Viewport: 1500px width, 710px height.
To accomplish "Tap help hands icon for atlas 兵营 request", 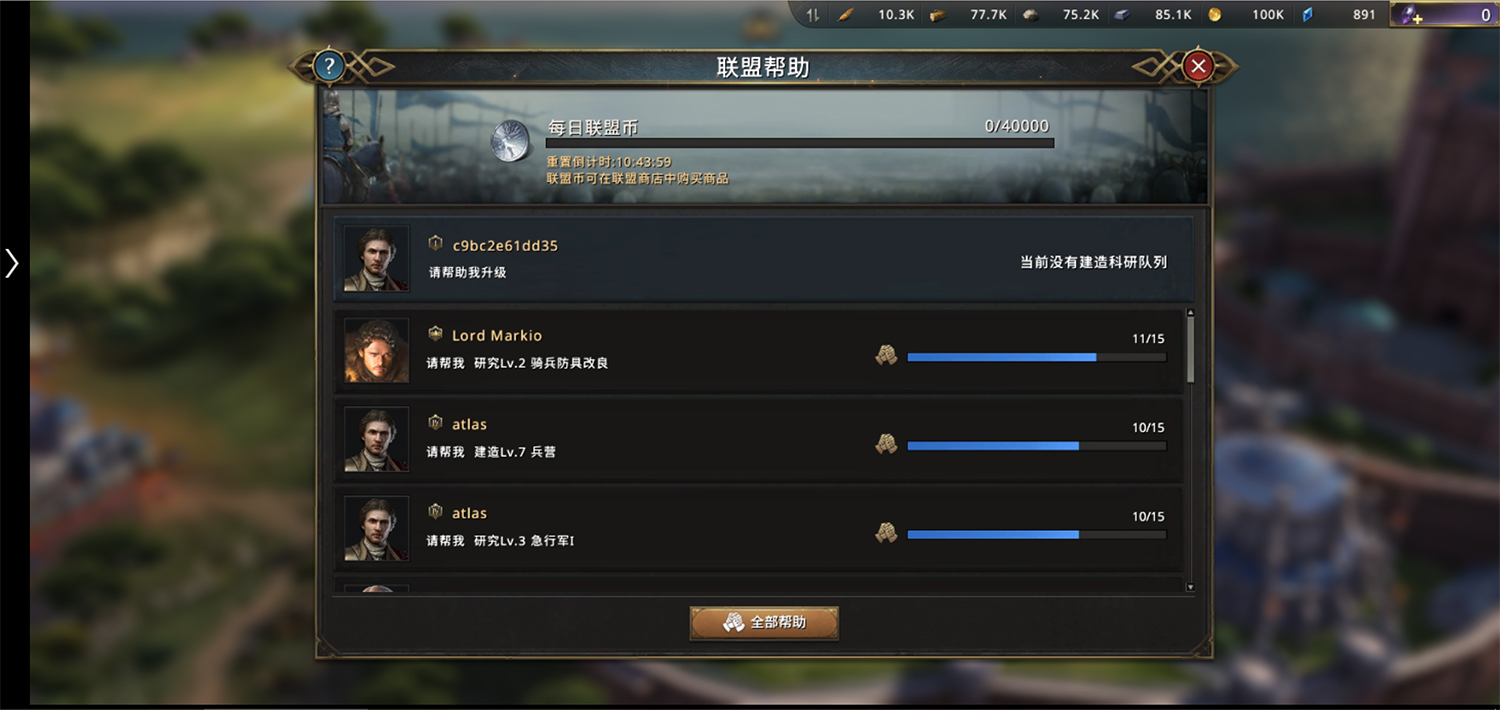I will pyautogui.click(x=886, y=444).
